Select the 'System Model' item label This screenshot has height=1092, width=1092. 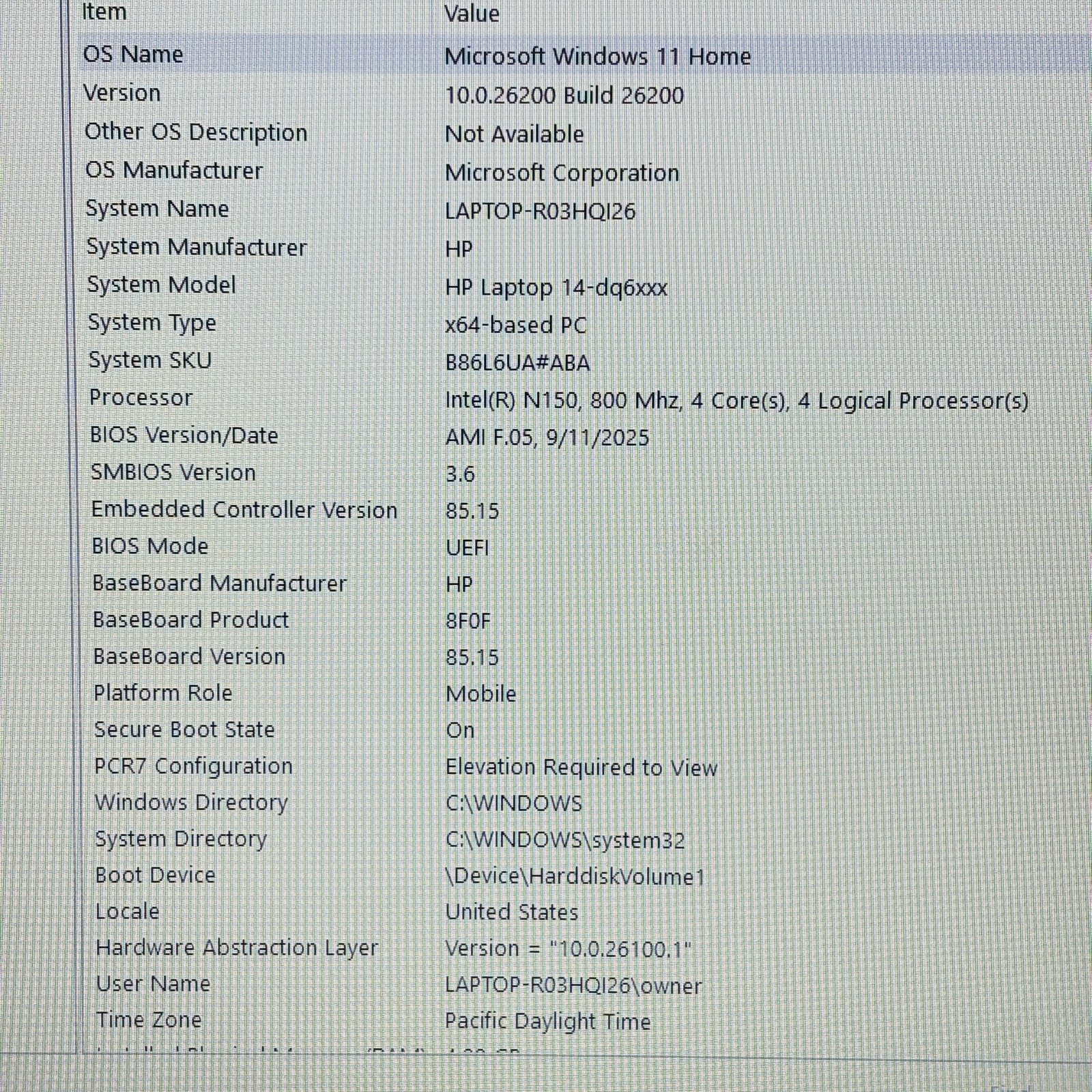[x=162, y=285]
